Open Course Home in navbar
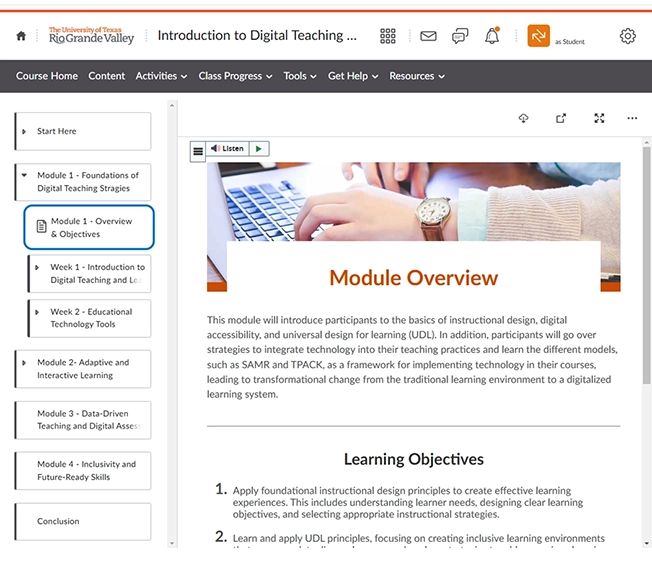 (47, 76)
